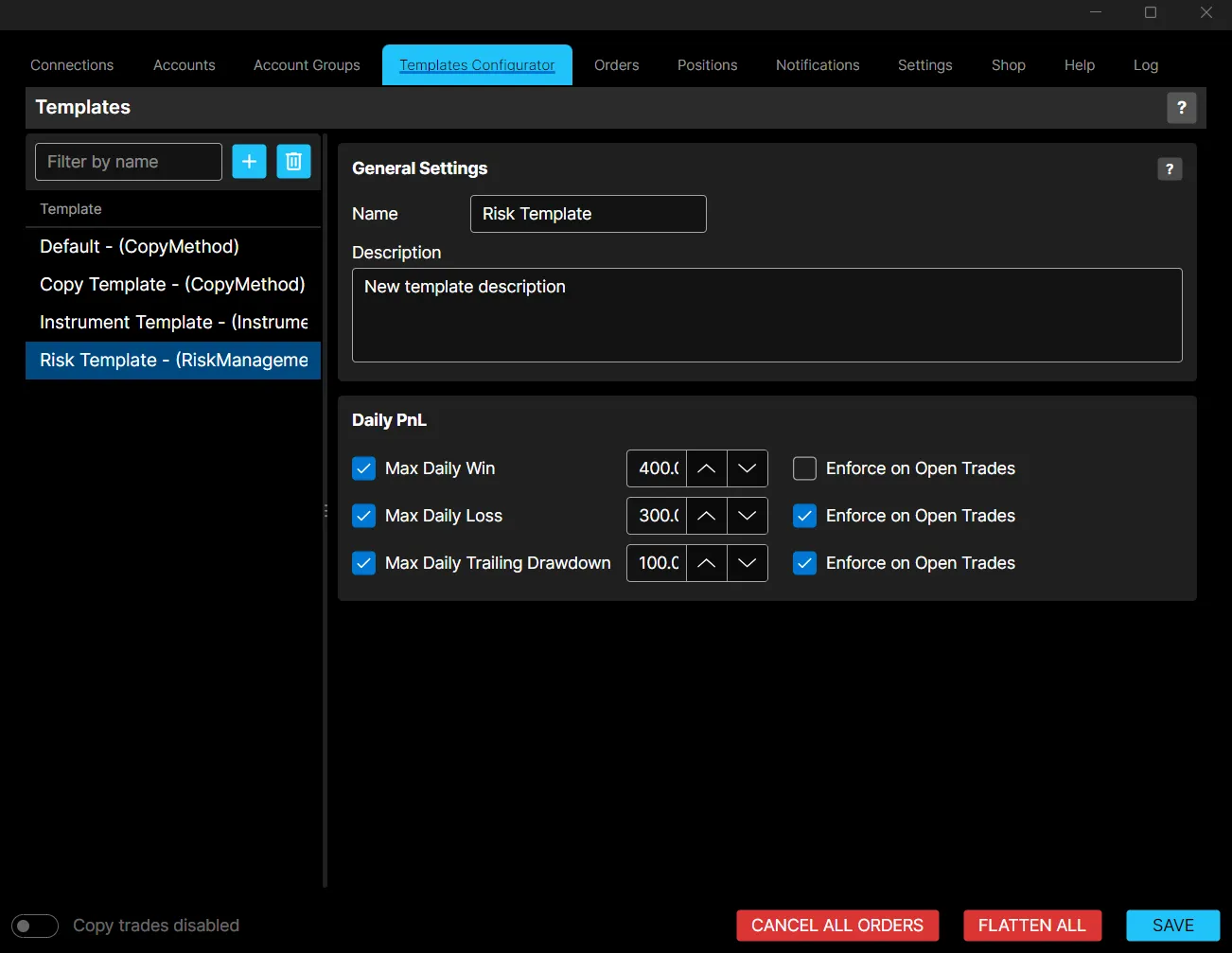Screen dimensions: 1232x953
Task: Click the Template column header
Action: pyautogui.click(x=173, y=209)
